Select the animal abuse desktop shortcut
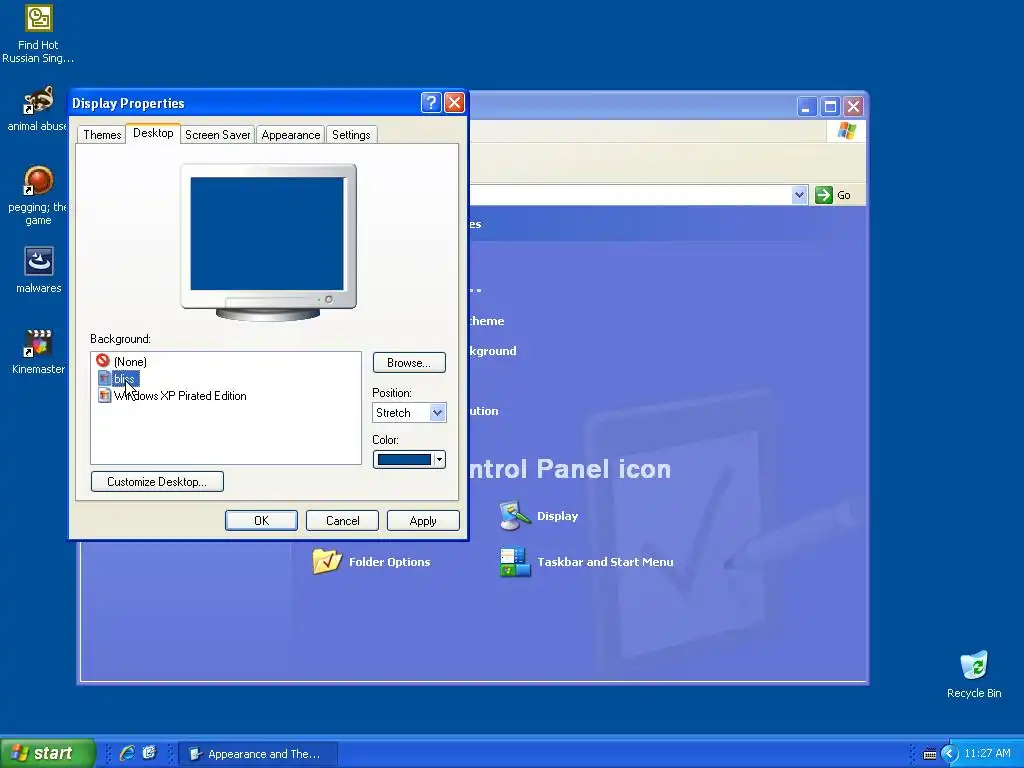 pyautogui.click(x=37, y=109)
